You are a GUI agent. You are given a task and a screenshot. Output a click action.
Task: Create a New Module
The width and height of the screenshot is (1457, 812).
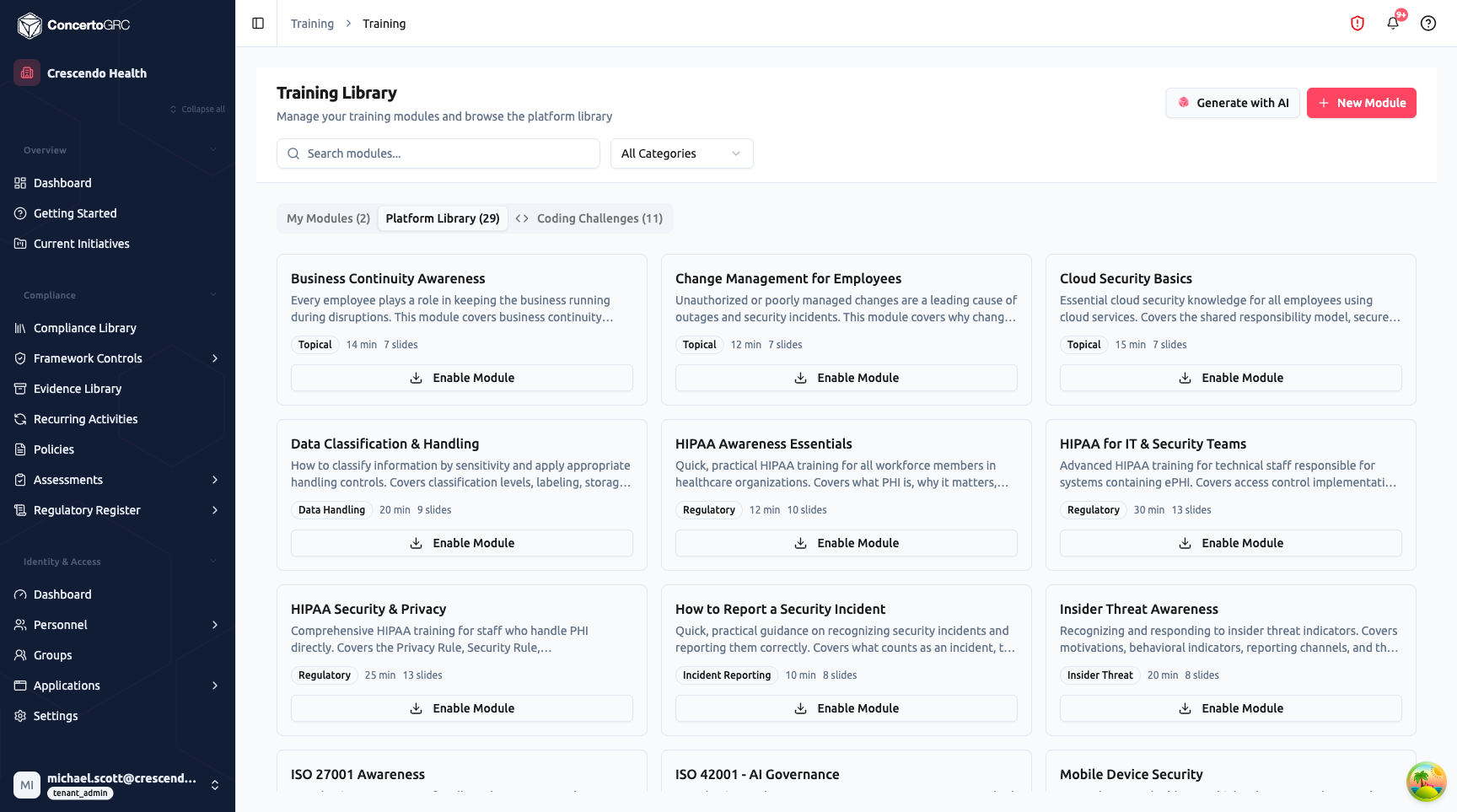pyautogui.click(x=1362, y=103)
